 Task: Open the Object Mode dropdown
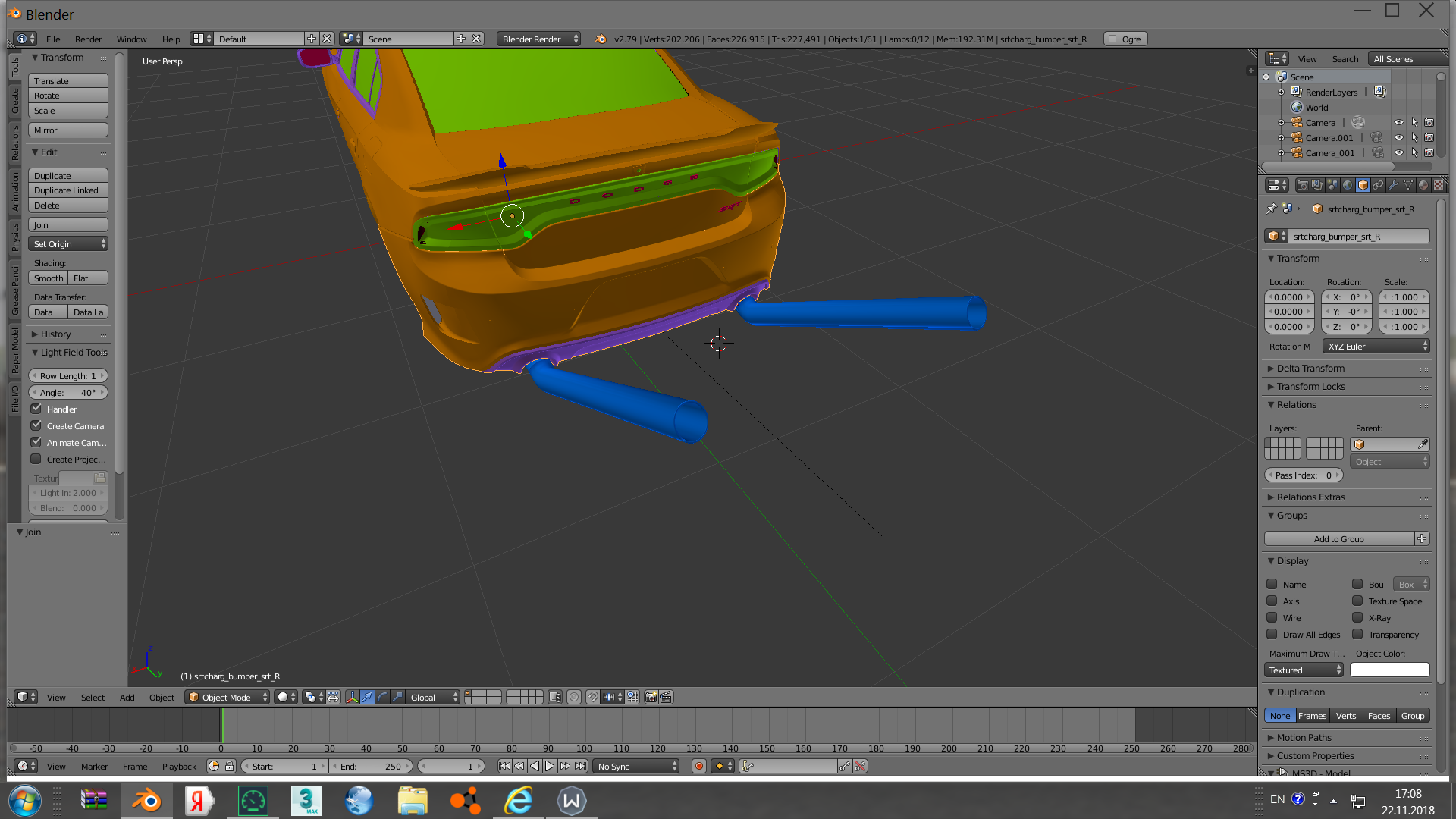(227, 698)
